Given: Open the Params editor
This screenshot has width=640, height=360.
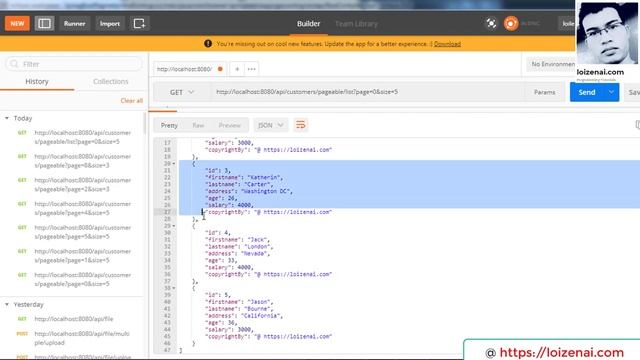Looking at the screenshot, I should [544, 92].
